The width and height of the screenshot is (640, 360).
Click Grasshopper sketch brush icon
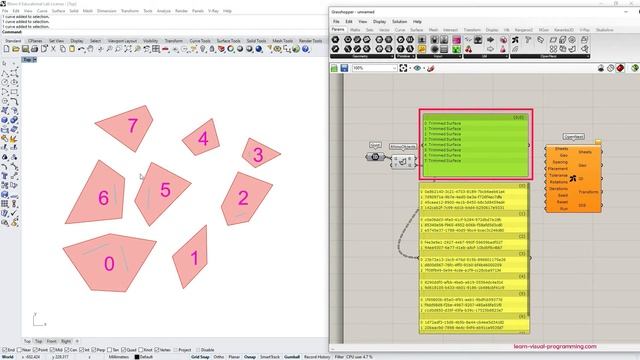[x=430, y=68]
